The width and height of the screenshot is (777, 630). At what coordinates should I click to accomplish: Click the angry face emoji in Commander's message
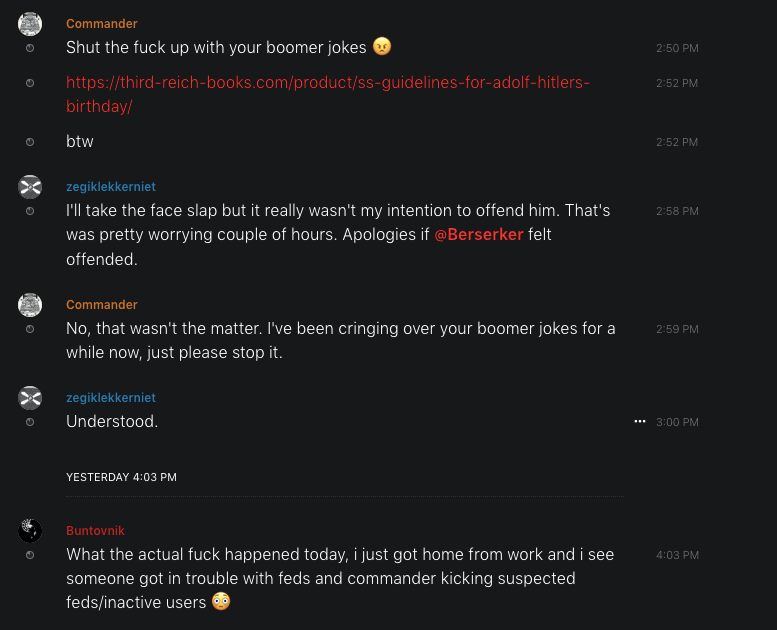pyautogui.click(x=382, y=47)
